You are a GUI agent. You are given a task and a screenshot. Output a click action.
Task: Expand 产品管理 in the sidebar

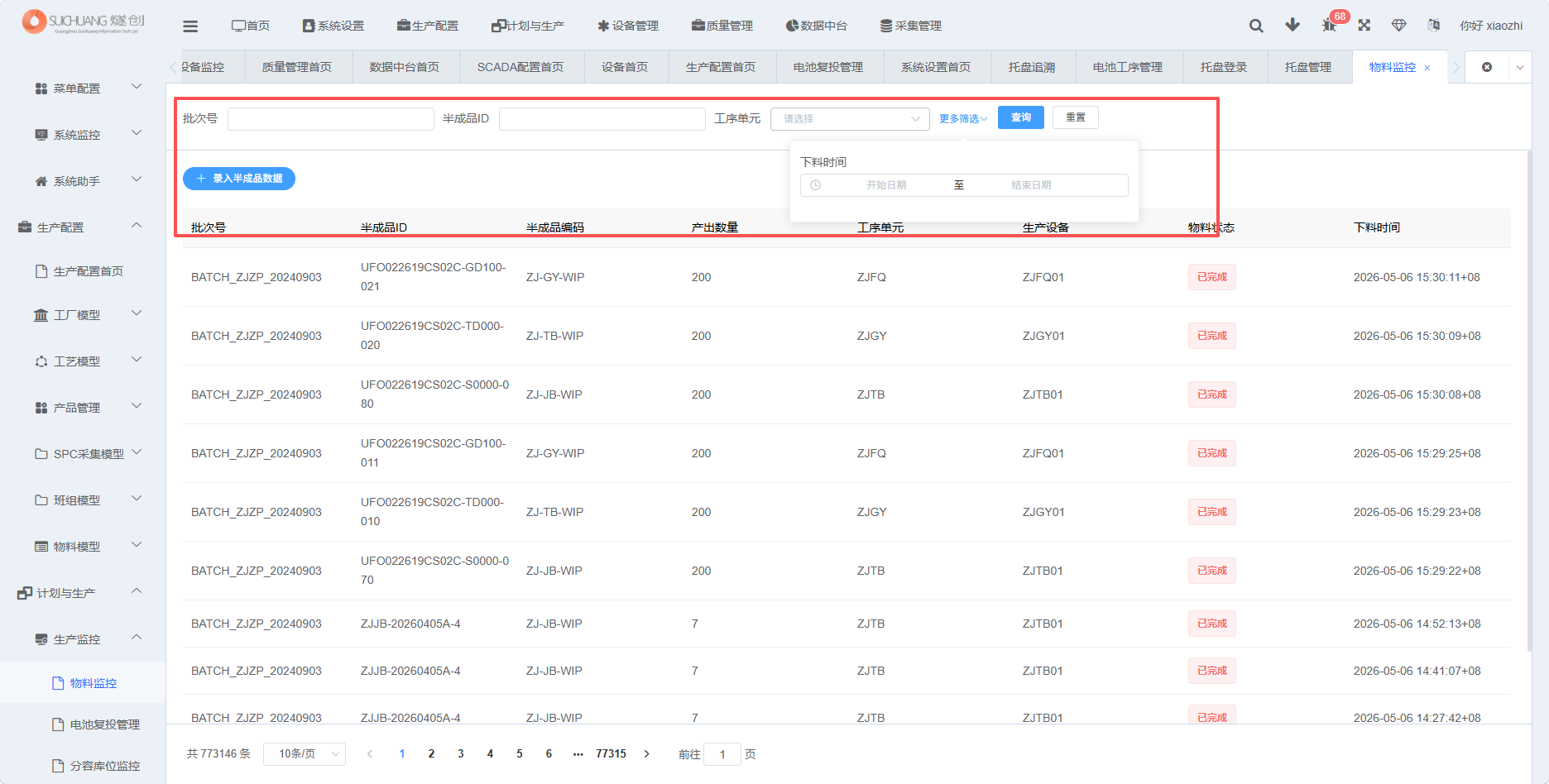click(x=83, y=407)
